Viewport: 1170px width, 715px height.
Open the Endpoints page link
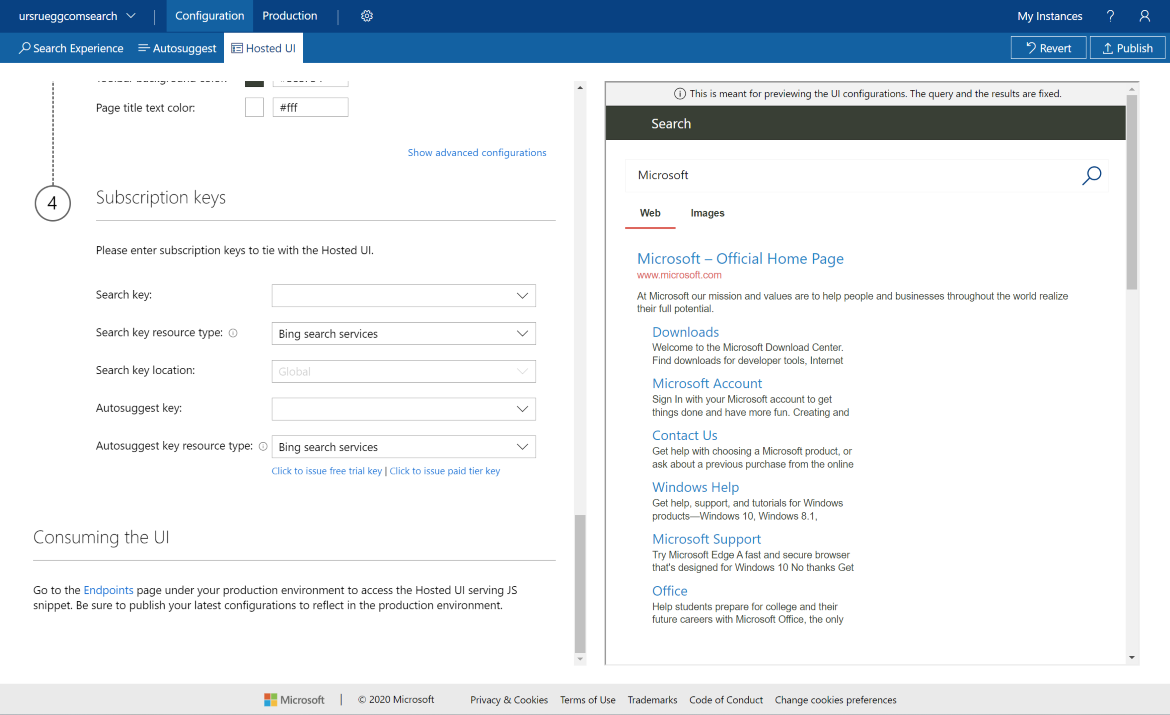pos(108,590)
